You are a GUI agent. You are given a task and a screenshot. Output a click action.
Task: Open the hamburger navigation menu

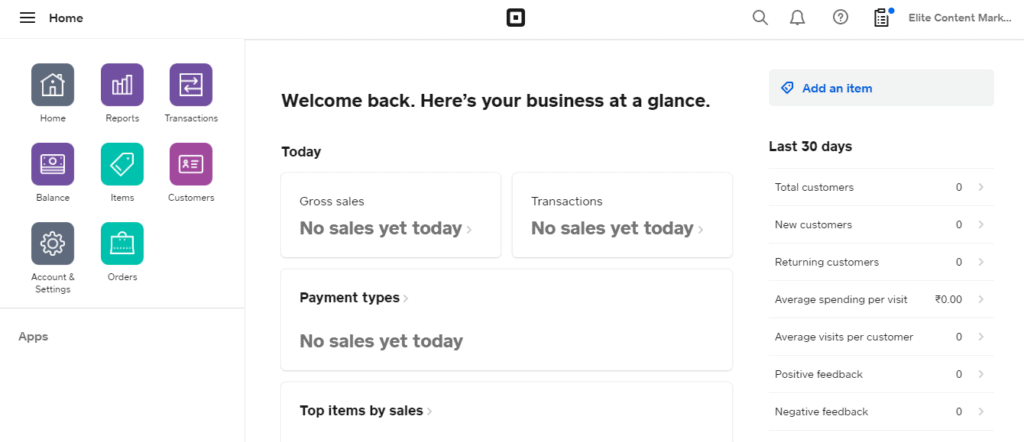[27, 18]
